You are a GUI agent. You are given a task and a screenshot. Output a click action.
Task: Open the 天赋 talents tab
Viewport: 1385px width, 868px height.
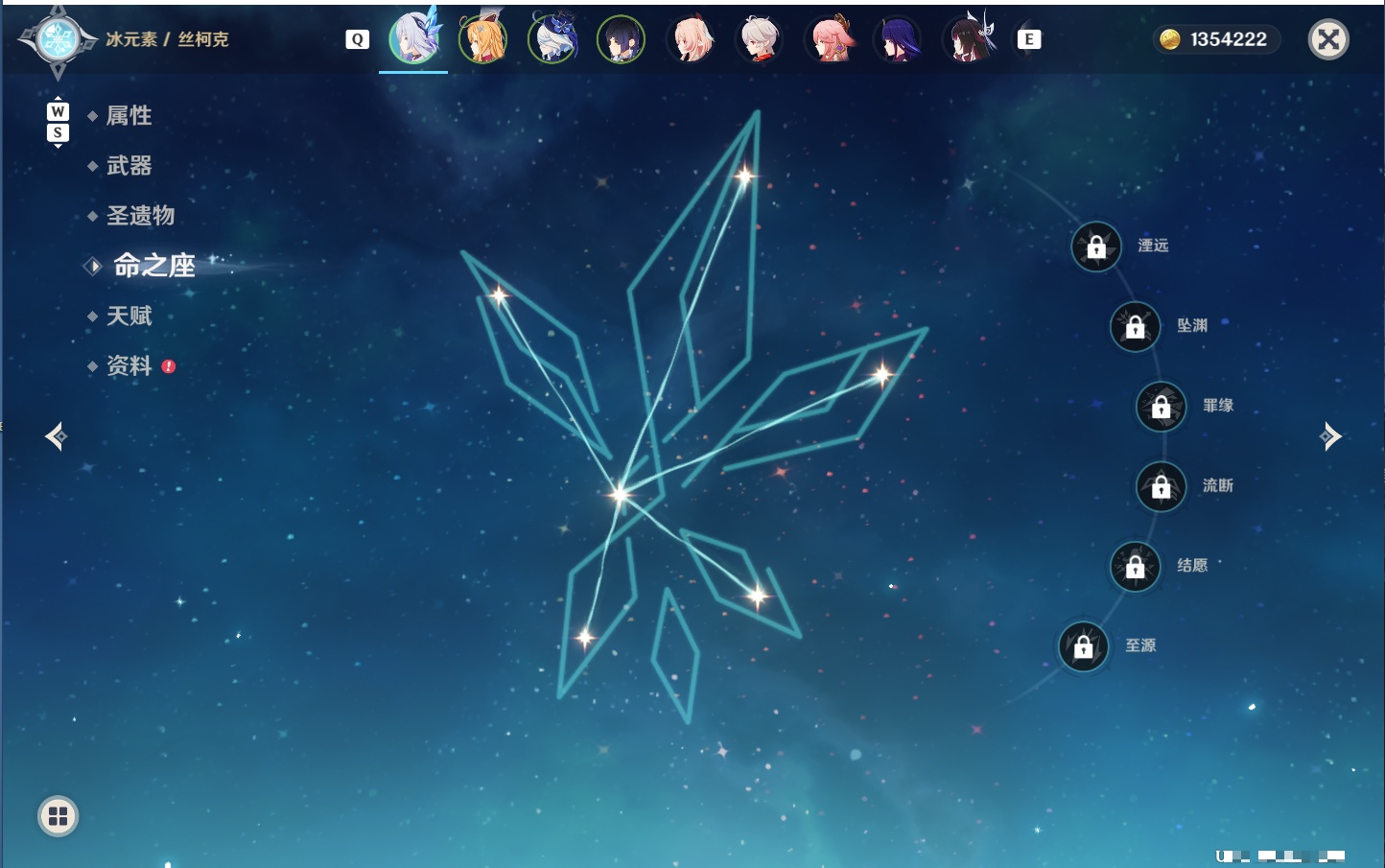point(129,316)
